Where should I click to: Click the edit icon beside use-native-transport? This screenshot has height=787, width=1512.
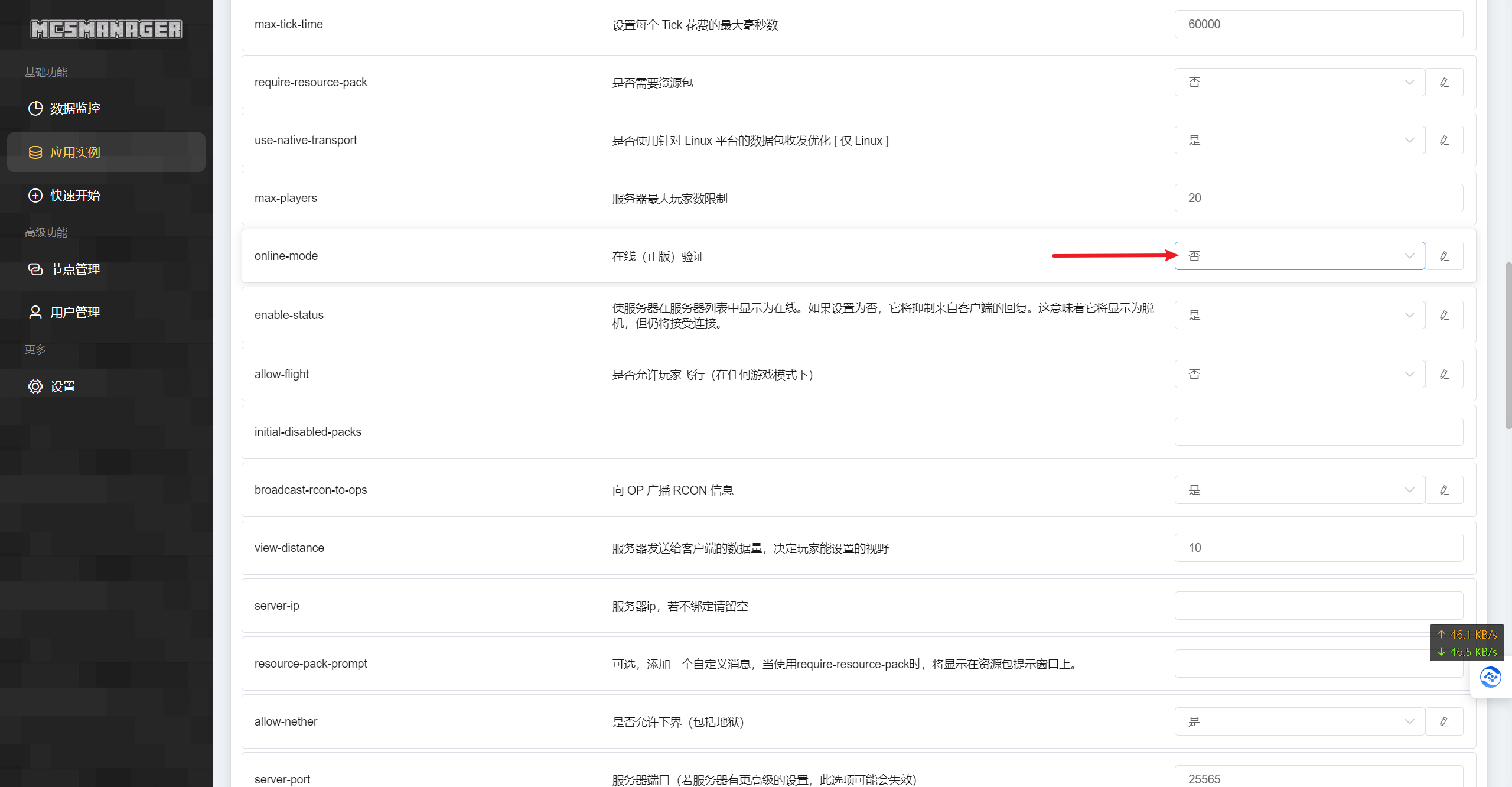pos(1444,140)
